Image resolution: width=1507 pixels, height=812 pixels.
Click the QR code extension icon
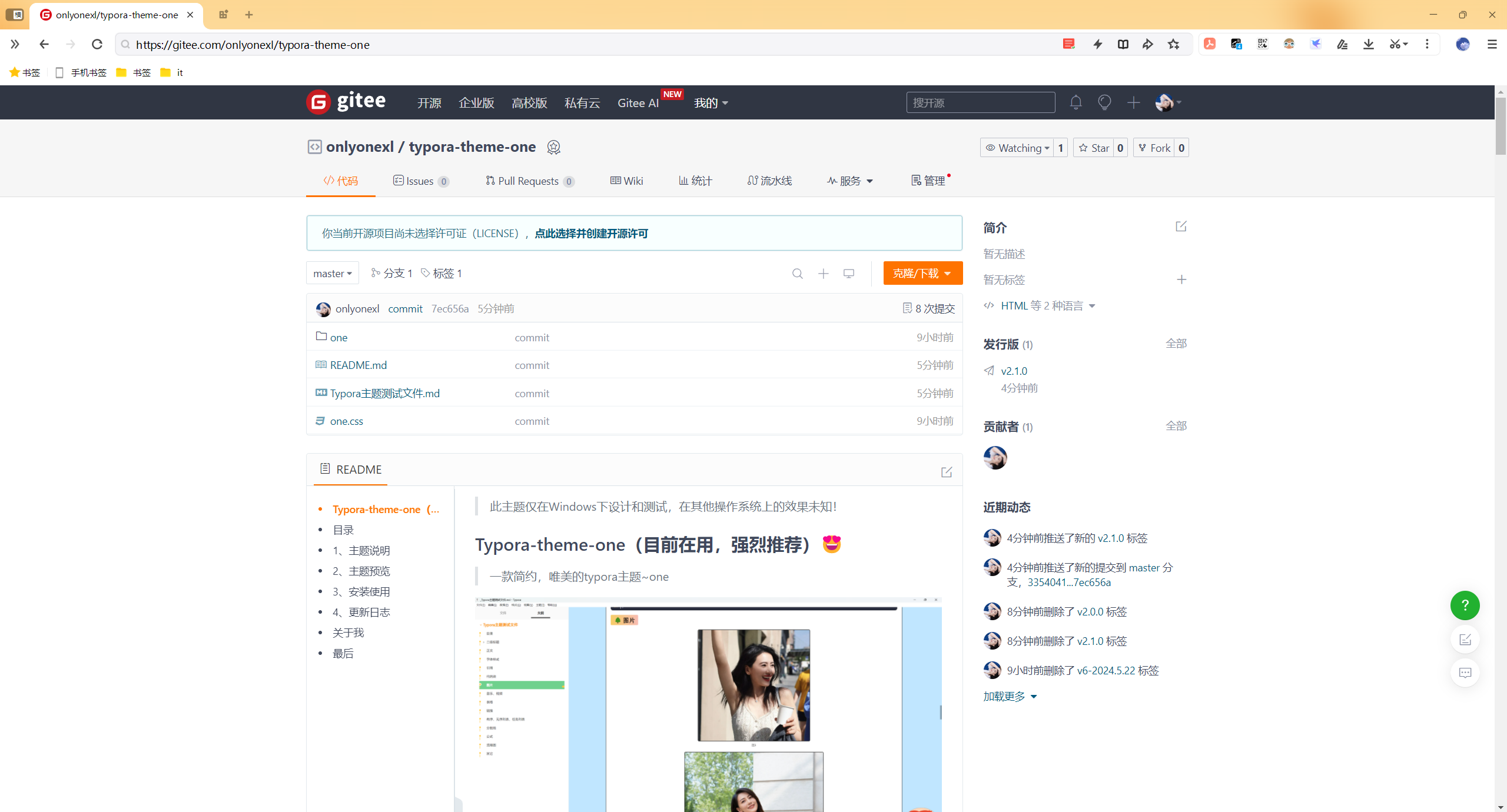[1262, 44]
